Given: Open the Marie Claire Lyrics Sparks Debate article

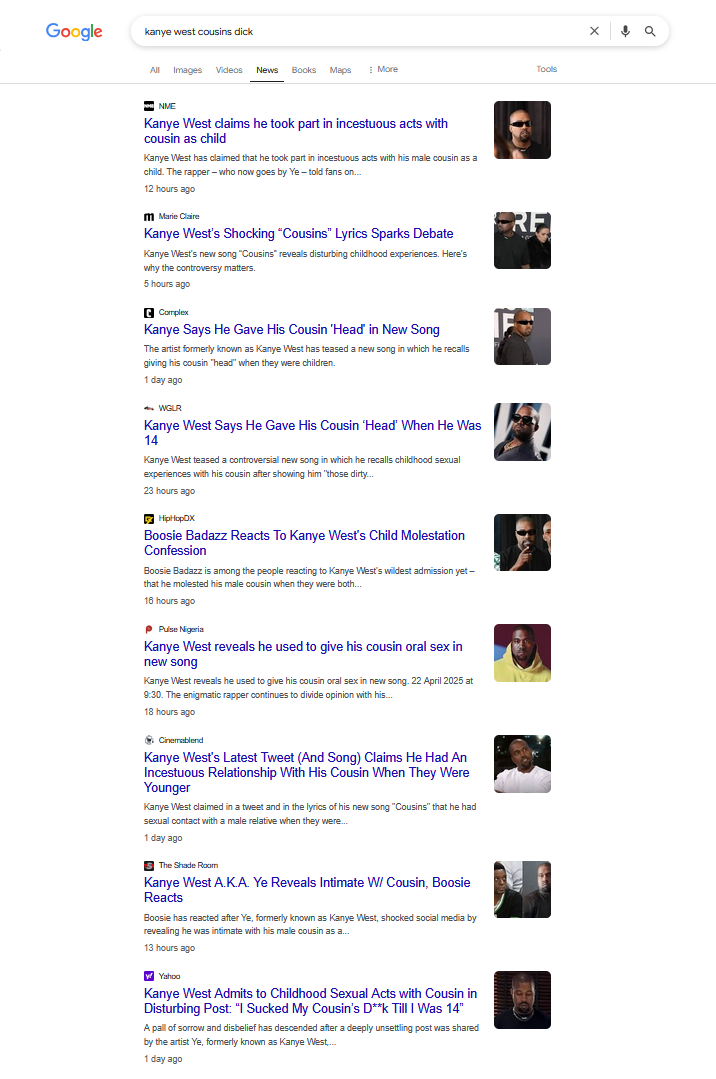Looking at the screenshot, I should pos(298,233).
